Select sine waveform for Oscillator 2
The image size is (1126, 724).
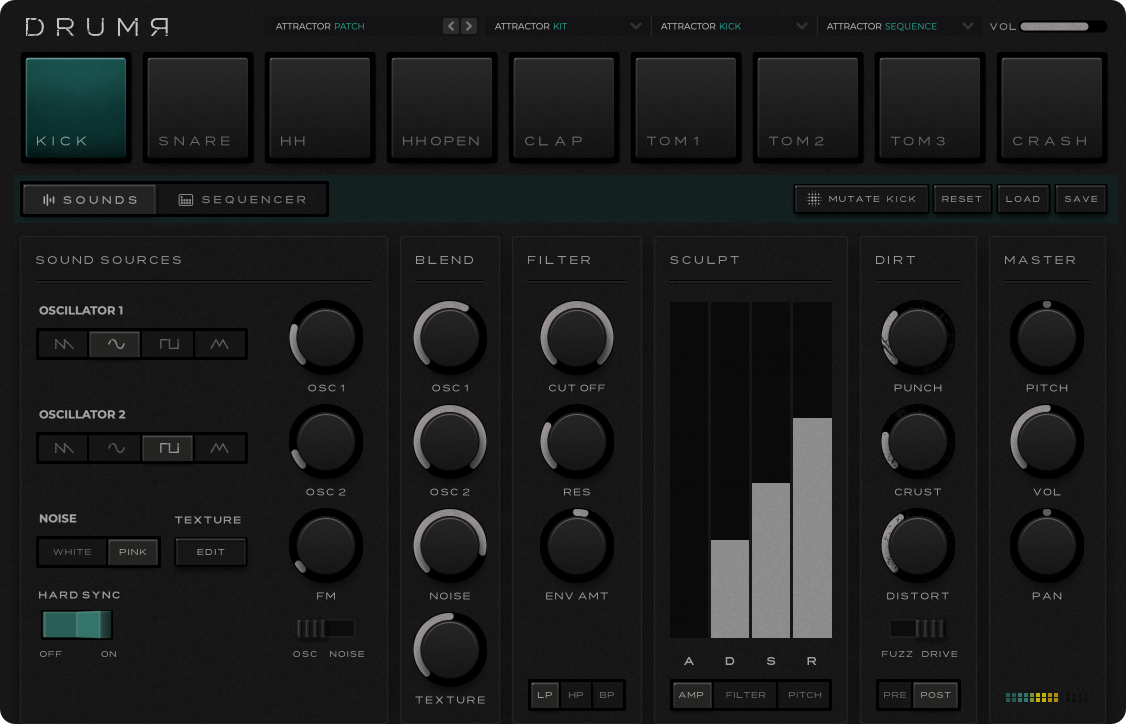coord(116,448)
